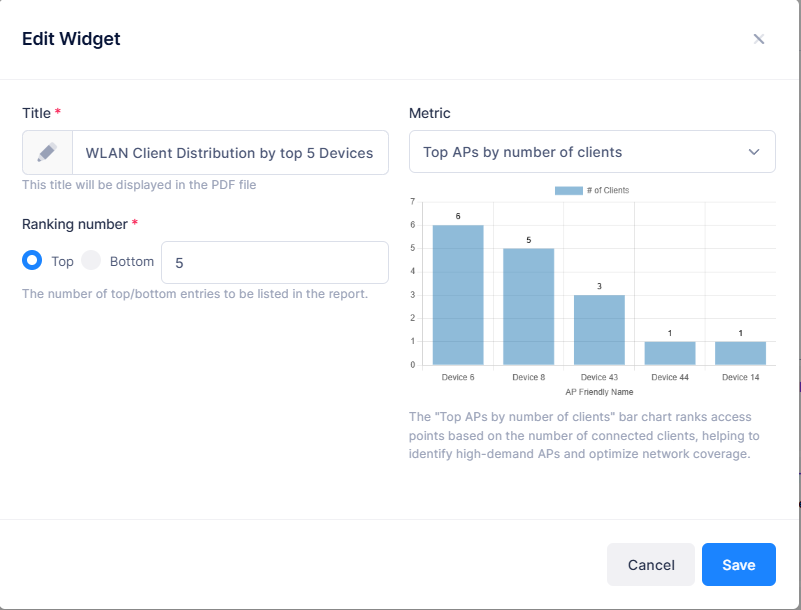Click the X to close the Edit Widget dialog
The width and height of the screenshot is (801, 610).
759,39
